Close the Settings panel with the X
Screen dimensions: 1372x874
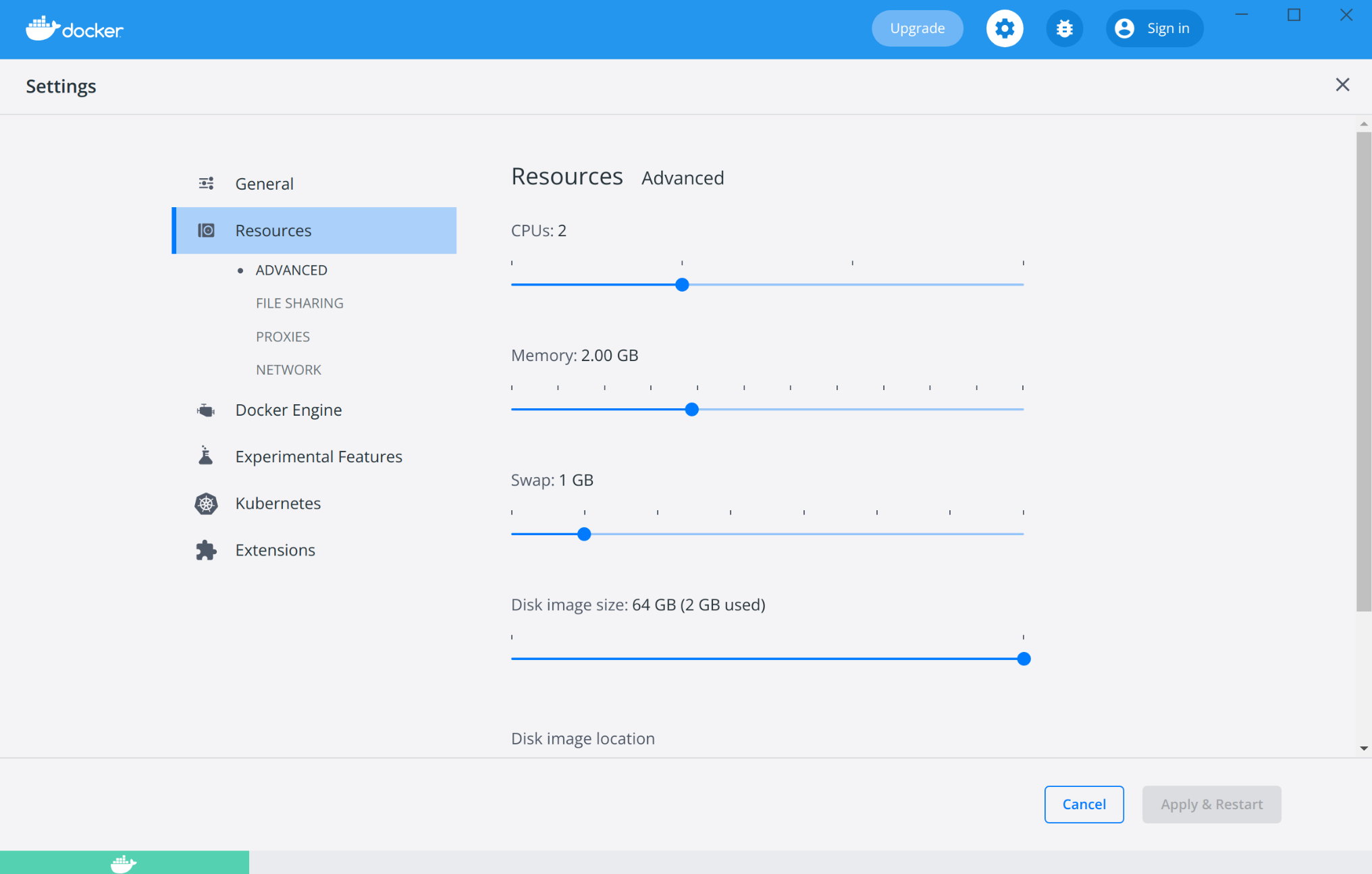click(x=1342, y=84)
